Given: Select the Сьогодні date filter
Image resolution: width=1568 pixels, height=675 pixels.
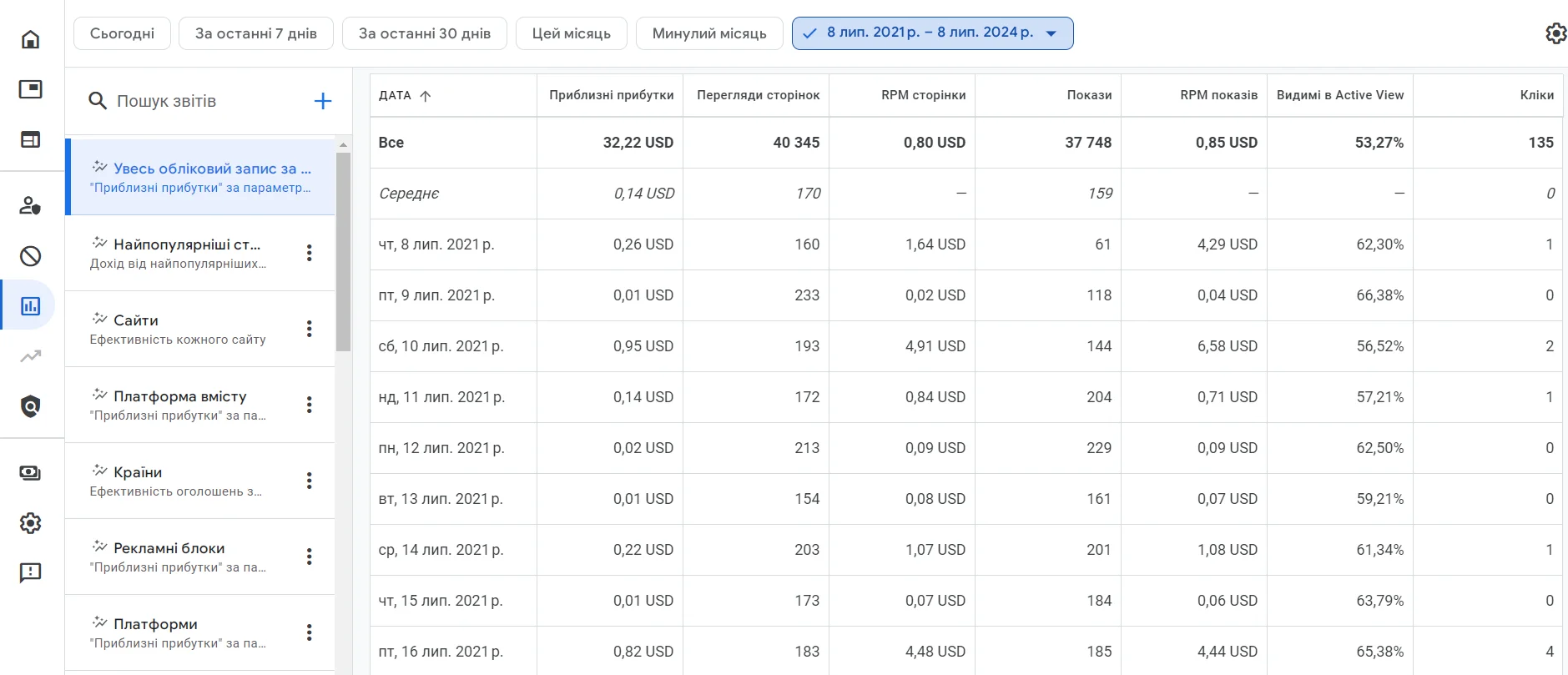Looking at the screenshot, I should pyautogui.click(x=122, y=33).
